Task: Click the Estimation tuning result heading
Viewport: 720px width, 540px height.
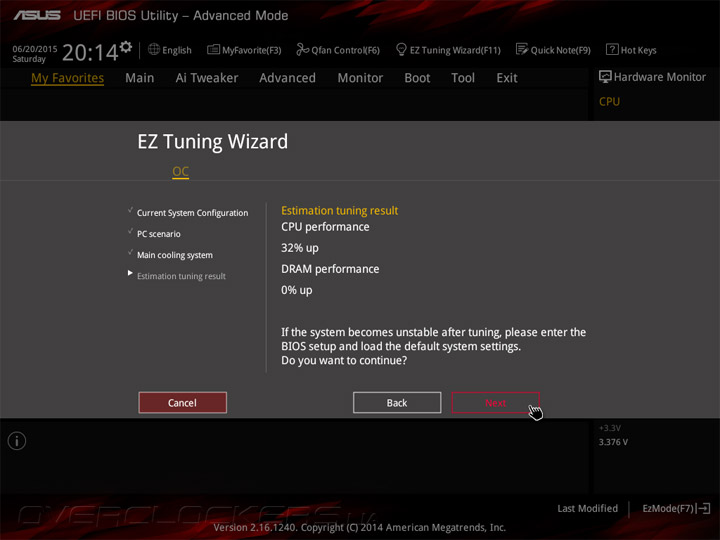Action: click(339, 211)
